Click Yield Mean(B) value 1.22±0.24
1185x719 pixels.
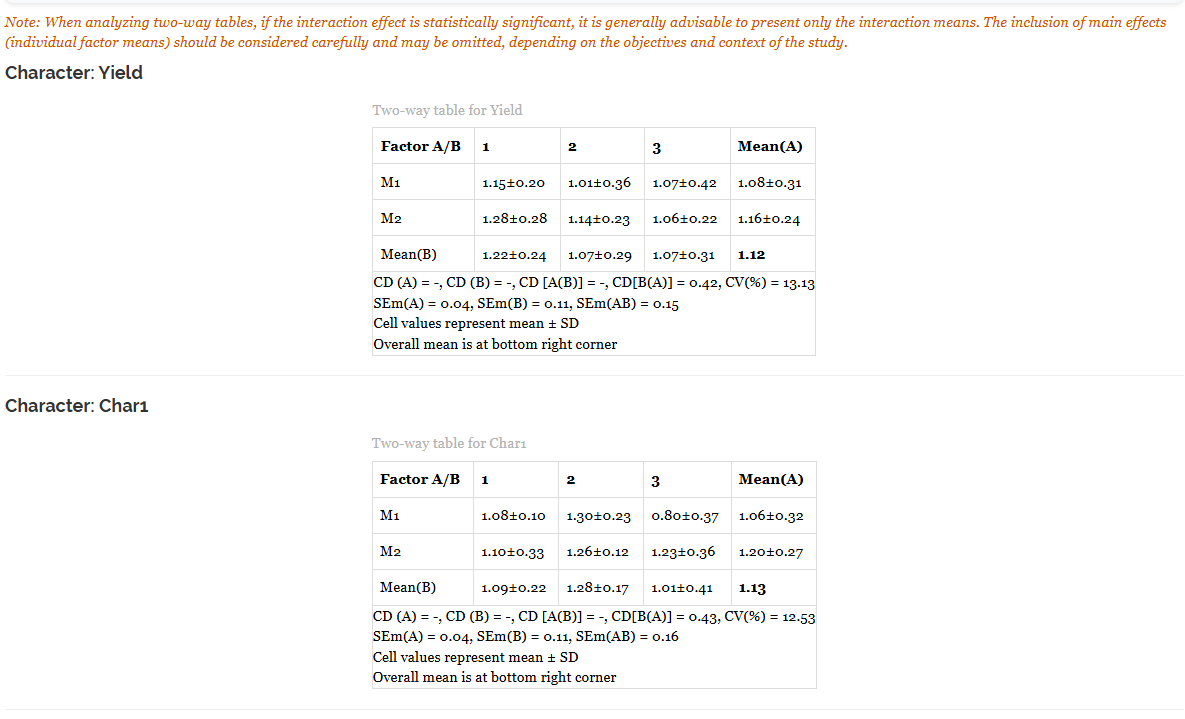click(x=514, y=255)
